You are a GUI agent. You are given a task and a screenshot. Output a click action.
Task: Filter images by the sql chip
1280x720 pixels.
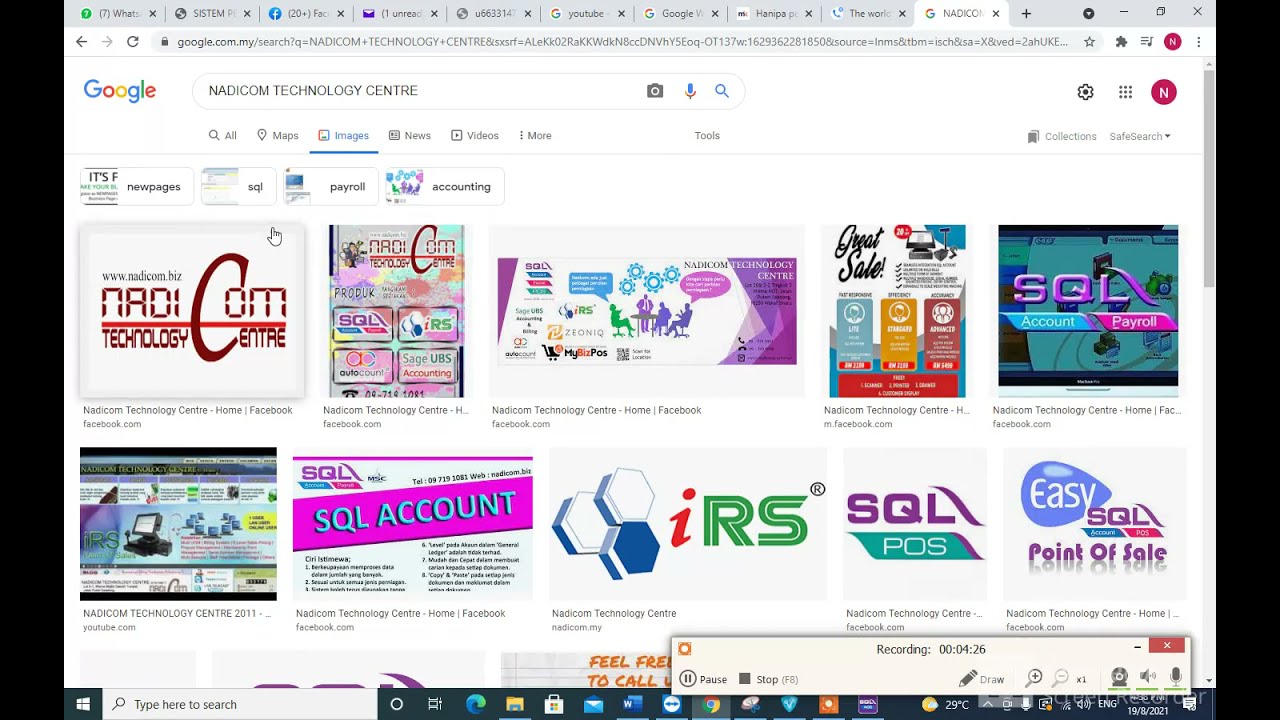[238, 187]
